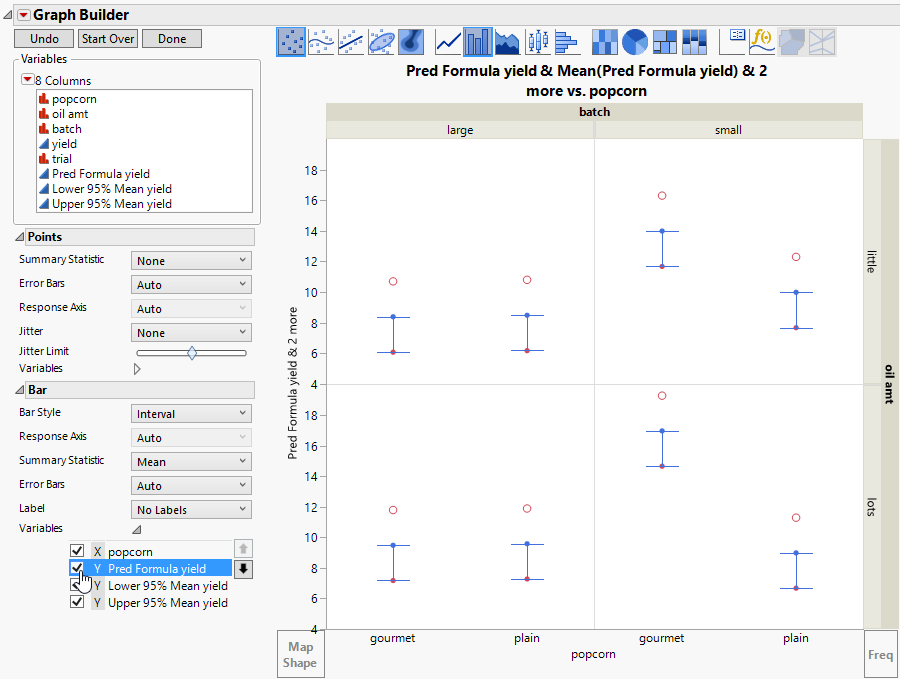Adjust the Jitter Limit slider
The height and width of the screenshot is (679, 900).
coord(191,352)
